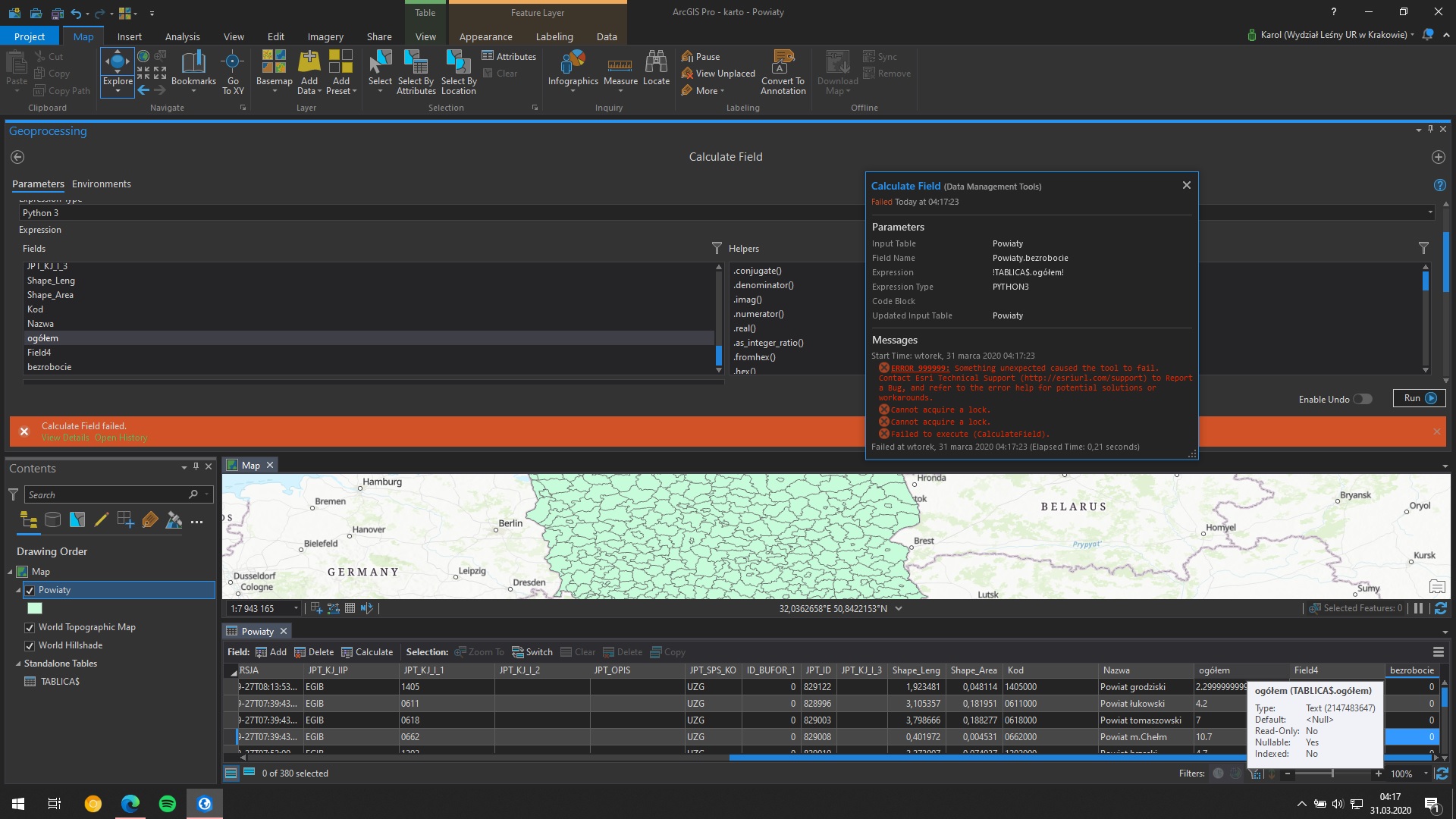Open Spotify from the taskbar
The width and height of the screenshot is (1456, 819).
(x=168, y=804)
